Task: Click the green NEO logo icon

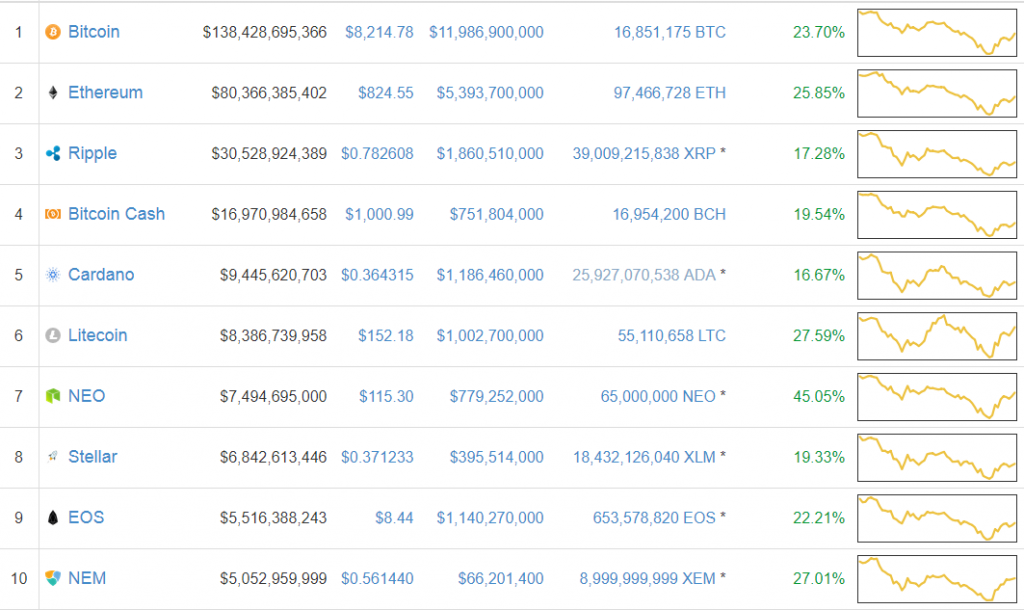Action: (53, 396)
